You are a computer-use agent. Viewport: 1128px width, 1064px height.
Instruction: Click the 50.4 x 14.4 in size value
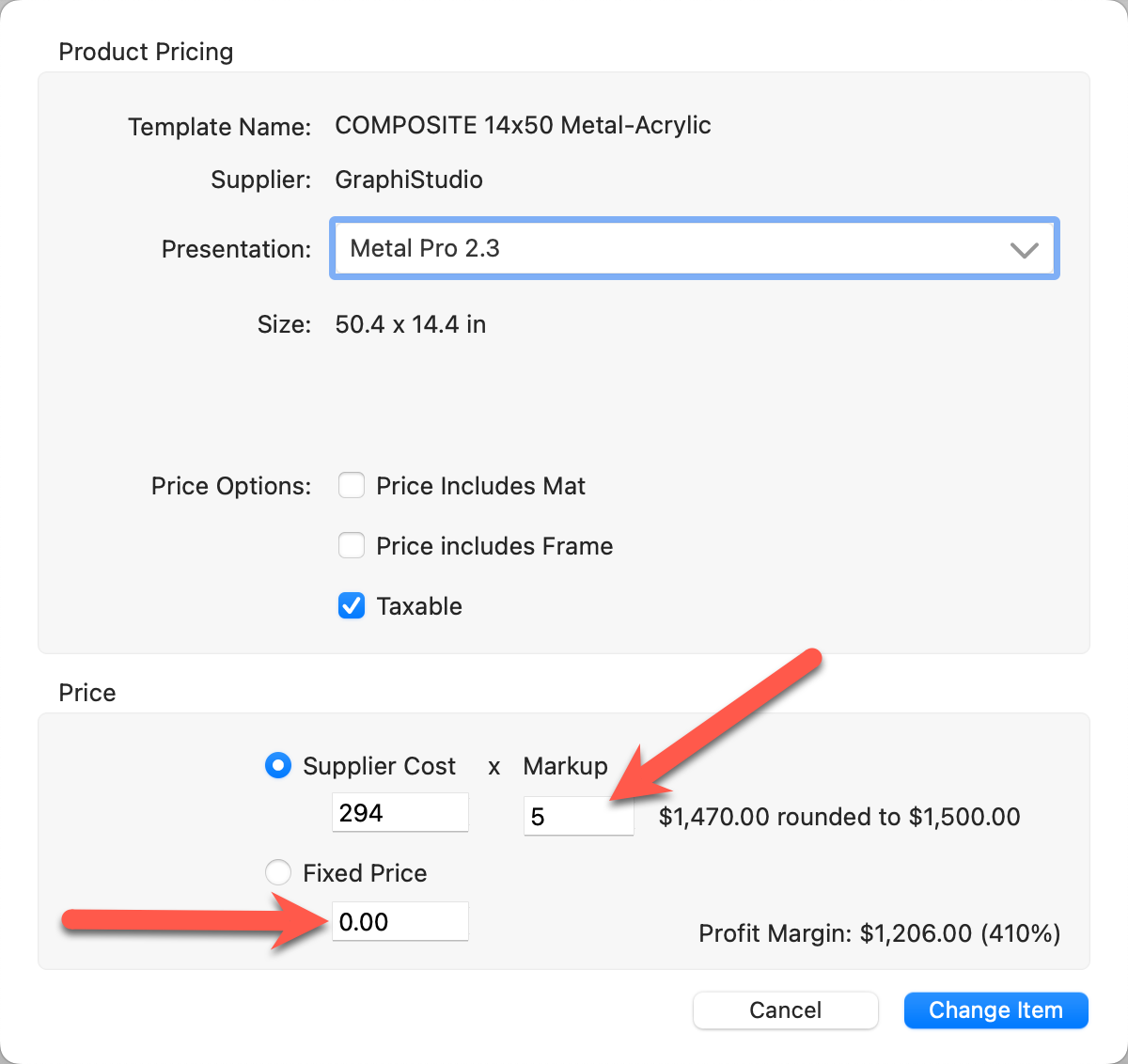click(x=411, y=324)
